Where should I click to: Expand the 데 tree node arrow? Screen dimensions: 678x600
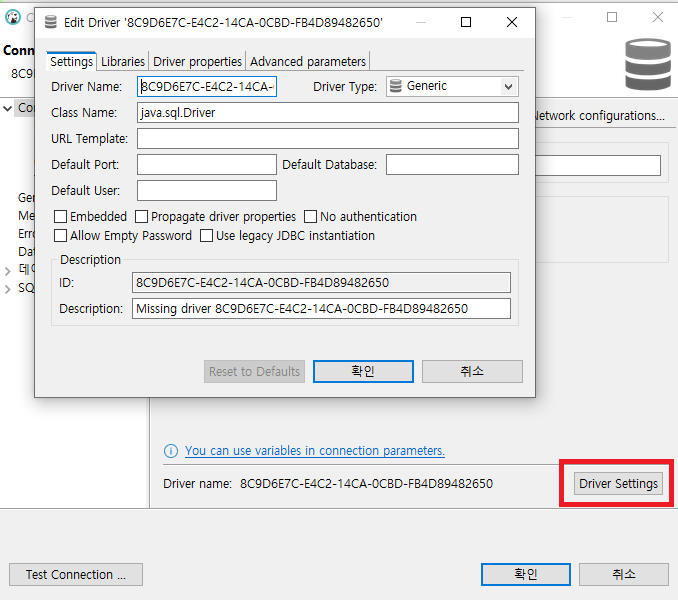(7, 271)
